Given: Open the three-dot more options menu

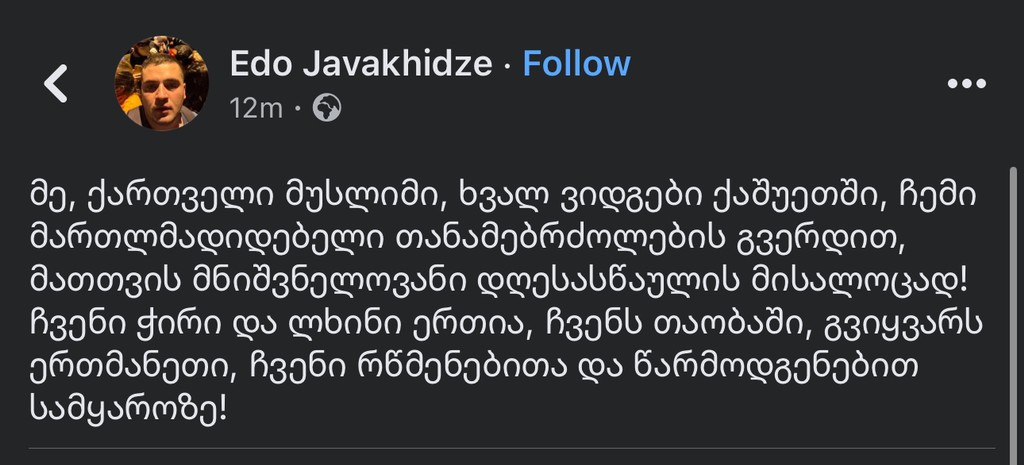Looking at the screenshot, I should [x=966, y=84].
